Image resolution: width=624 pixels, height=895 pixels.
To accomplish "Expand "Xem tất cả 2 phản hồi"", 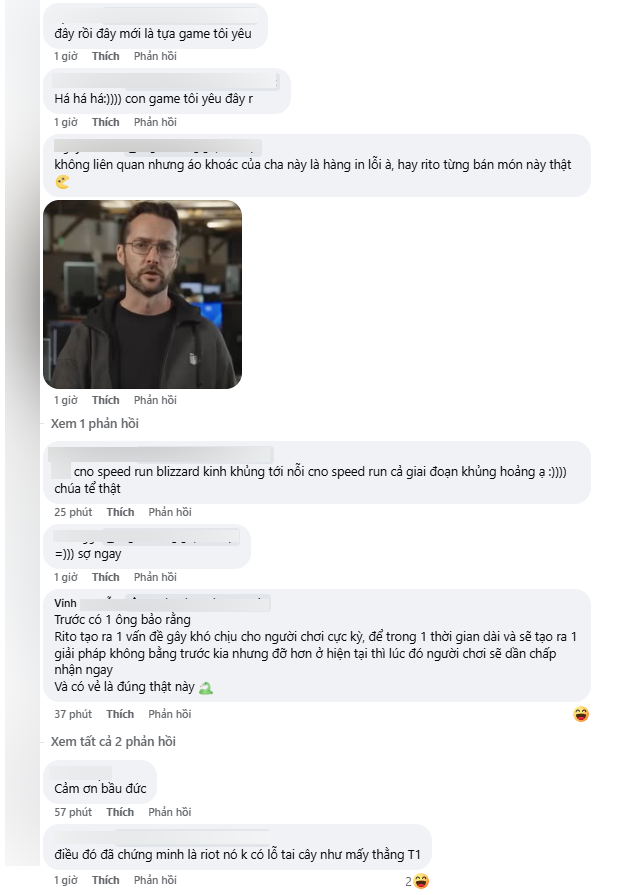I will 113,741.
